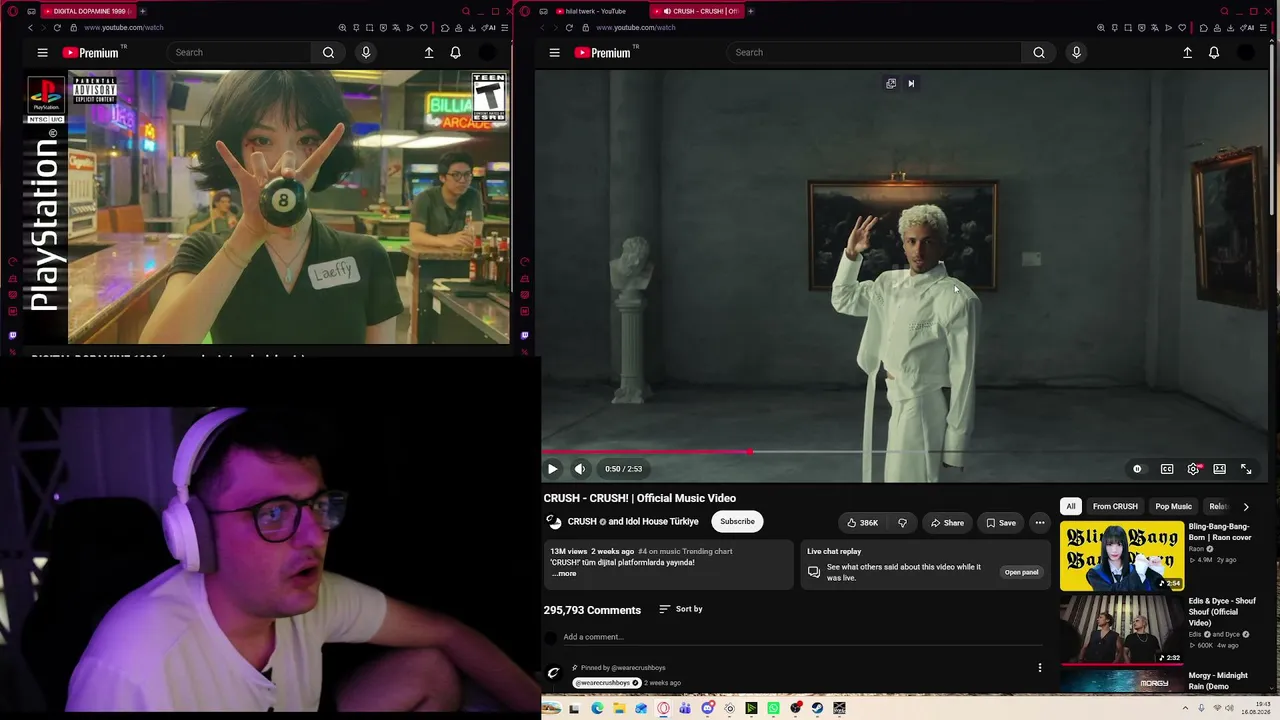Open options menu for pinned comment

tap(1040, 668)
